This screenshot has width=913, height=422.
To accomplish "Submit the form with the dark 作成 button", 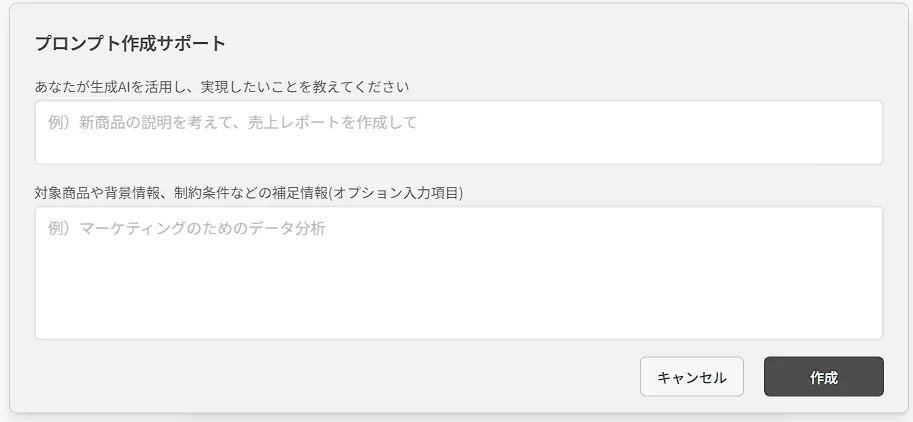I will coord(823,377).
